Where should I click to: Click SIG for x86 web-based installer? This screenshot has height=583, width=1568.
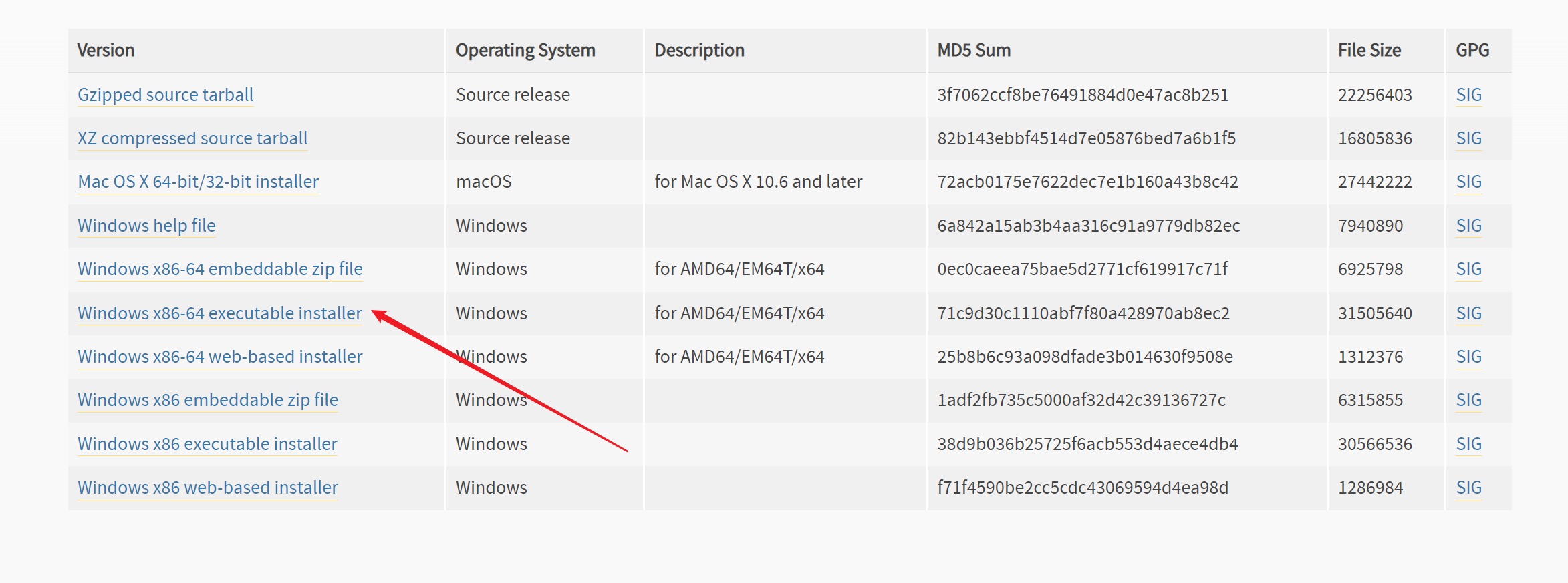[1468, 488]
